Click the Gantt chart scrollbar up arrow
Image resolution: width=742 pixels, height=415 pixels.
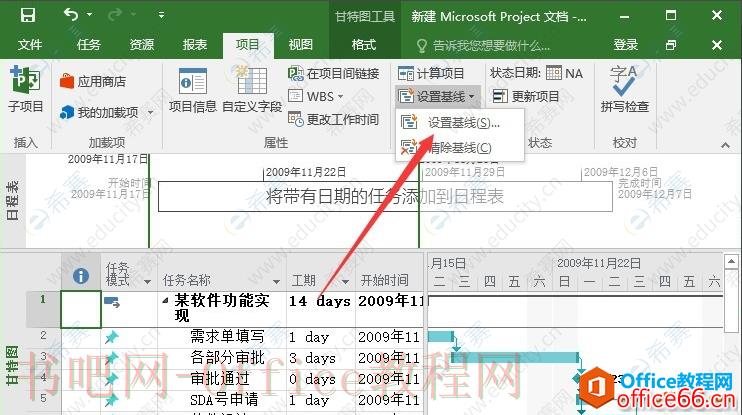(x=731, y=261)
